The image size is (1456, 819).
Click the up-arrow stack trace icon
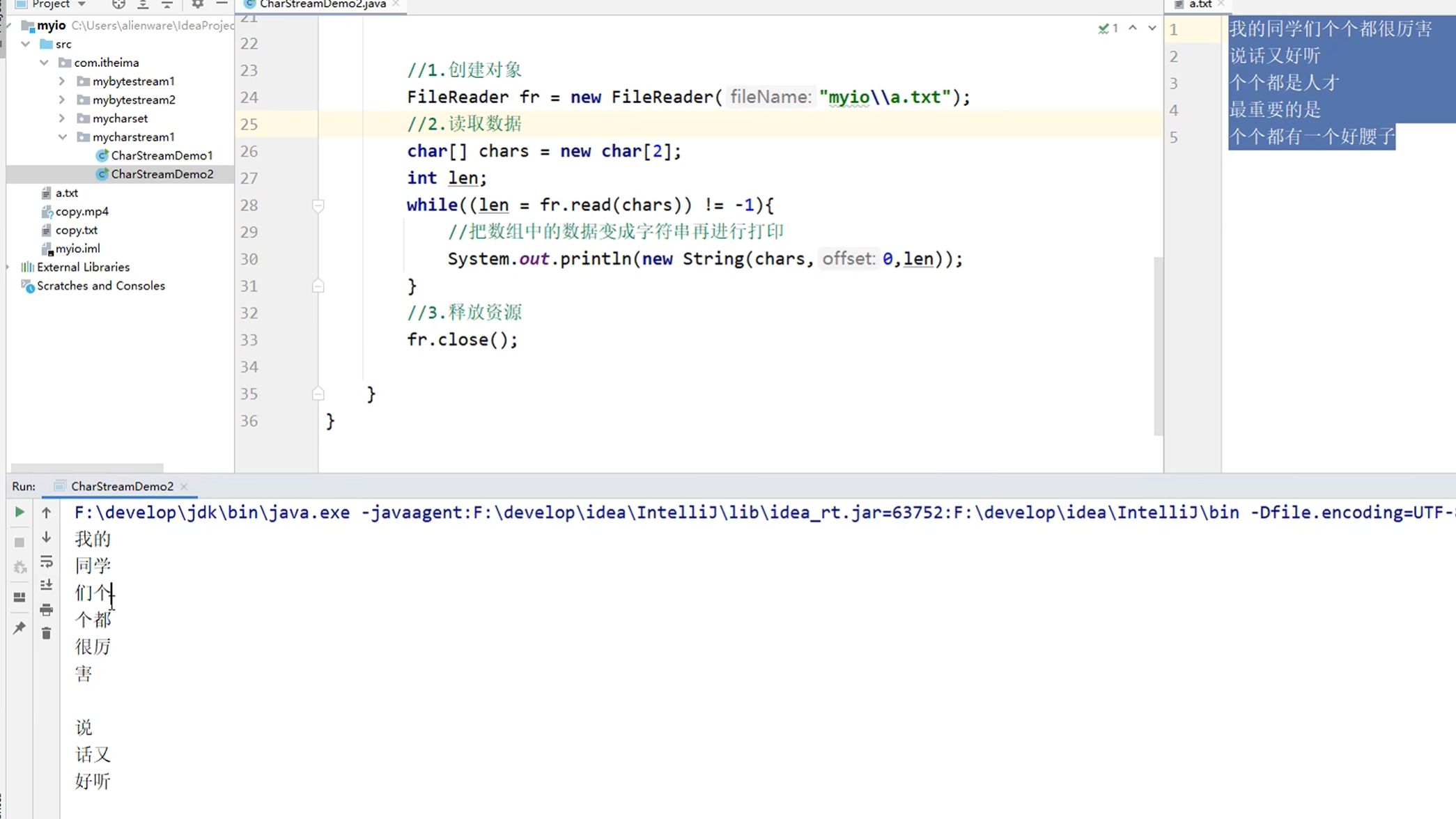coord(46,513)
